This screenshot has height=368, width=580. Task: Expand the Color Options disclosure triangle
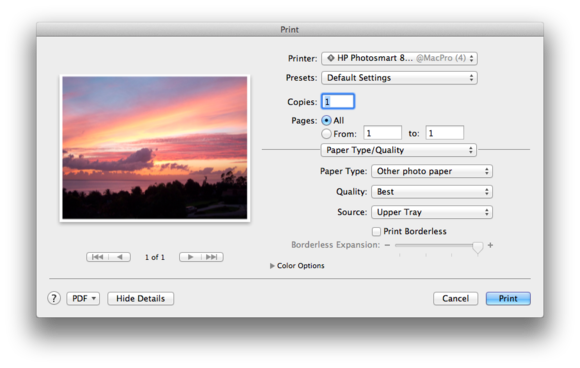[x=272, y=266]
